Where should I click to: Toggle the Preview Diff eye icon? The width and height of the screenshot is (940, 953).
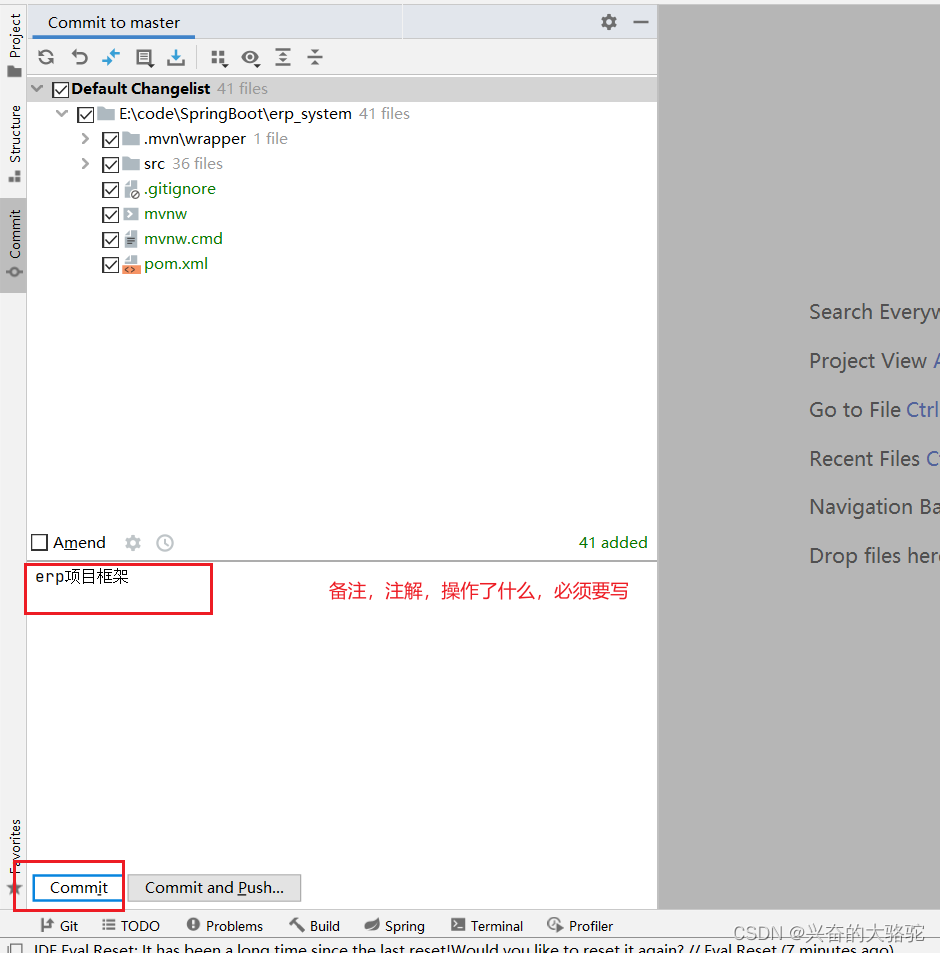tap(250, 57)
